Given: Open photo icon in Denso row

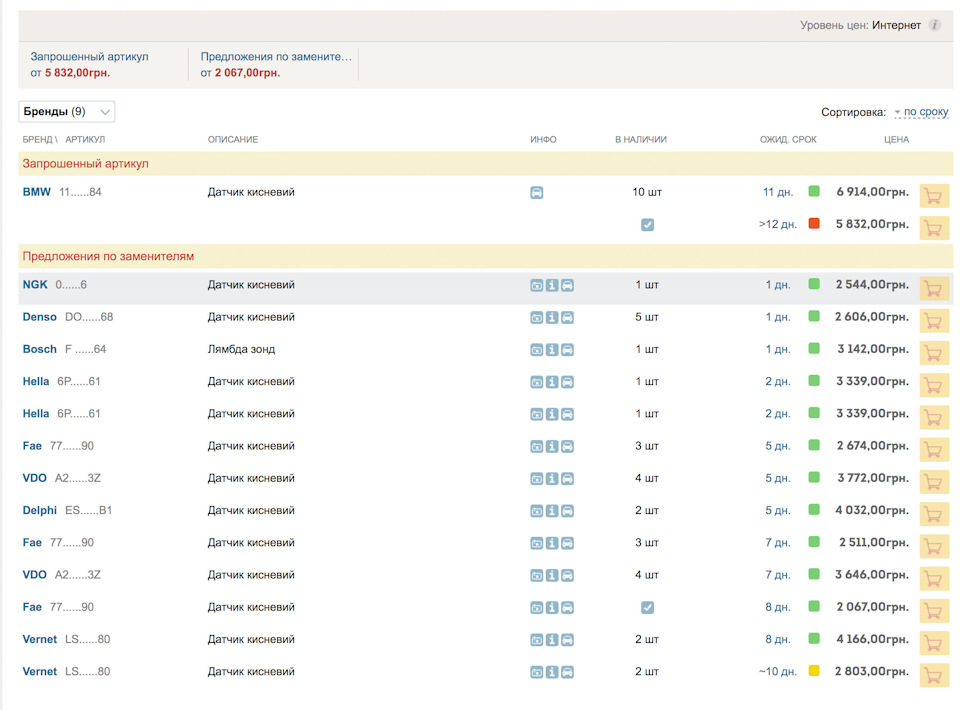Looking at the screenshot, I should tap(536, 318).
